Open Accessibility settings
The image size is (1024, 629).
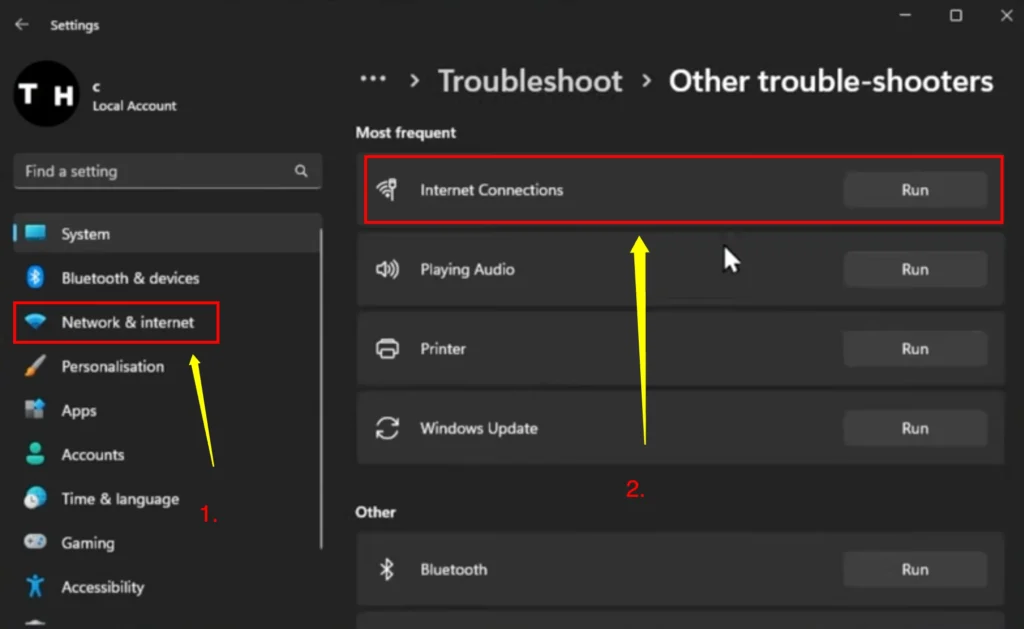(167, 587)
